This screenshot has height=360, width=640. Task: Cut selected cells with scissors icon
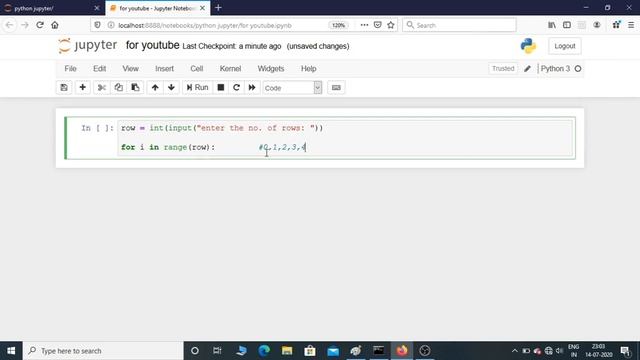click(x=102, y=87)
